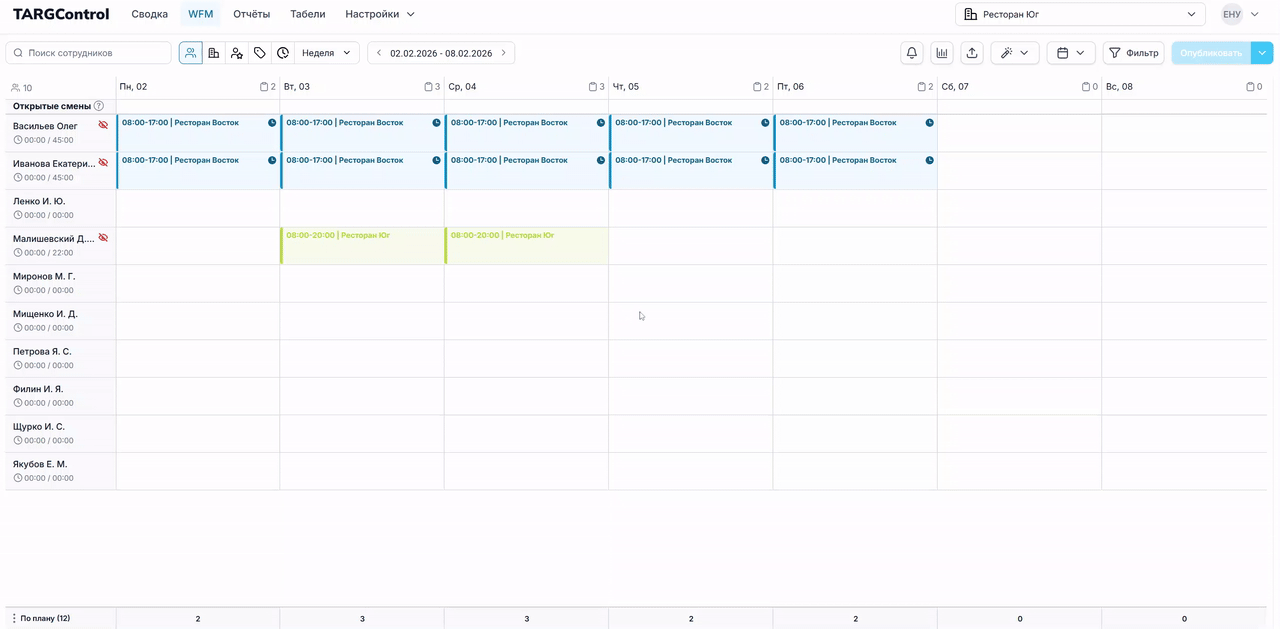
Task: Toggle crossed-eye icon for Васильев Олег
Action: pos(103,126)
